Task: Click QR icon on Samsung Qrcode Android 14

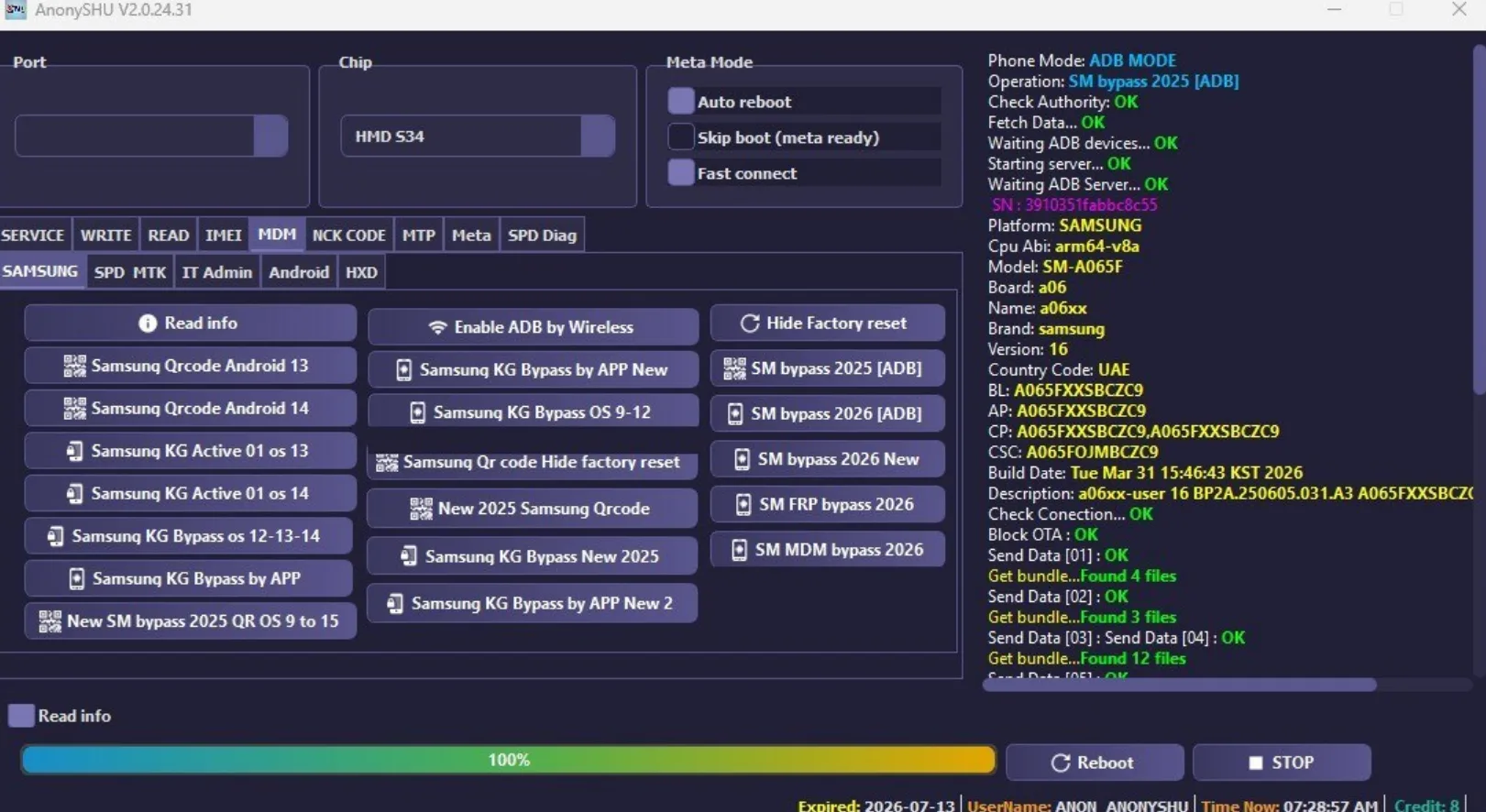Action: point(74,409)
